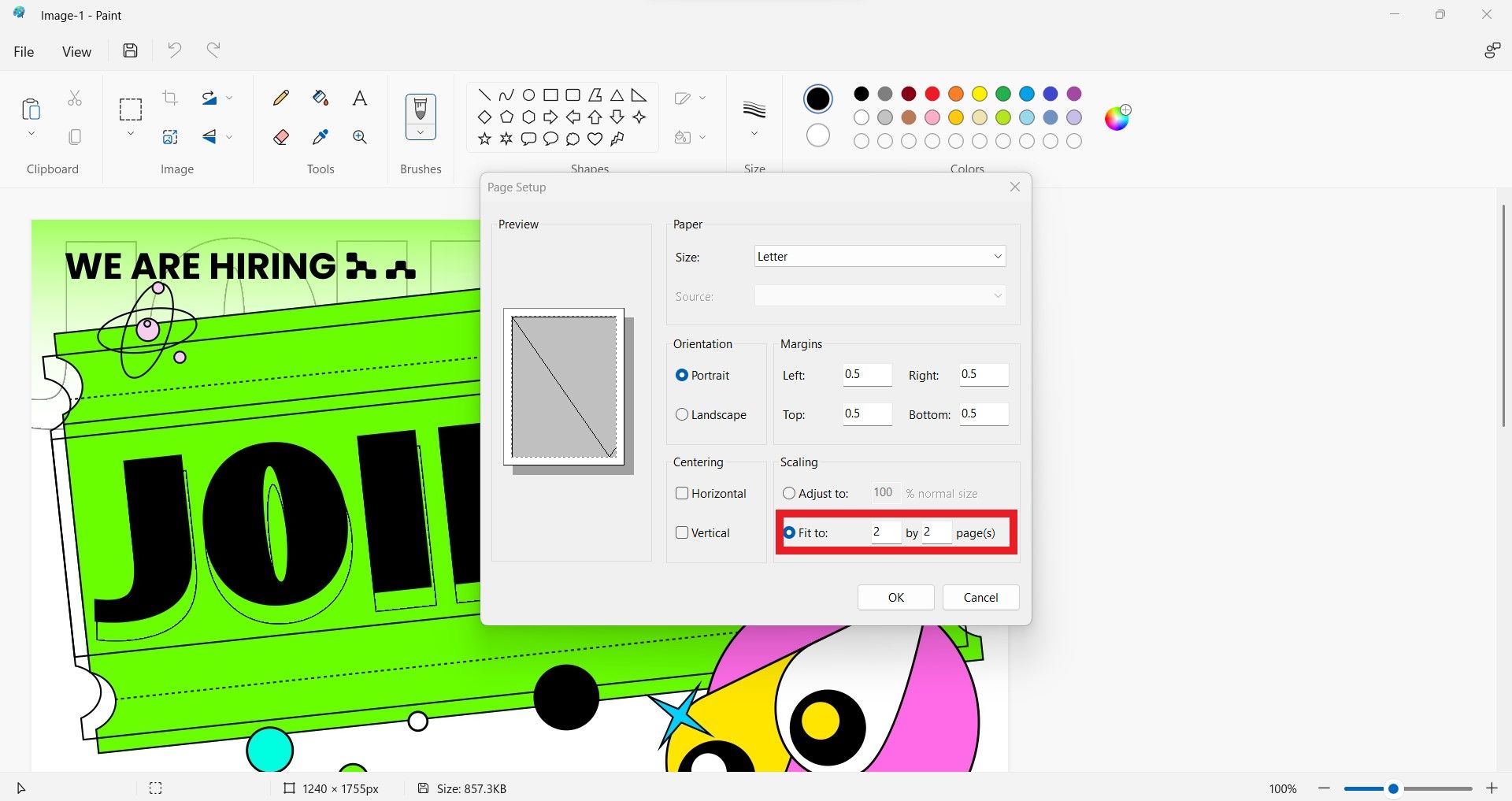Select the Landscape orientation radio button
The image size is (1512, 801).
tap(682, 414)
